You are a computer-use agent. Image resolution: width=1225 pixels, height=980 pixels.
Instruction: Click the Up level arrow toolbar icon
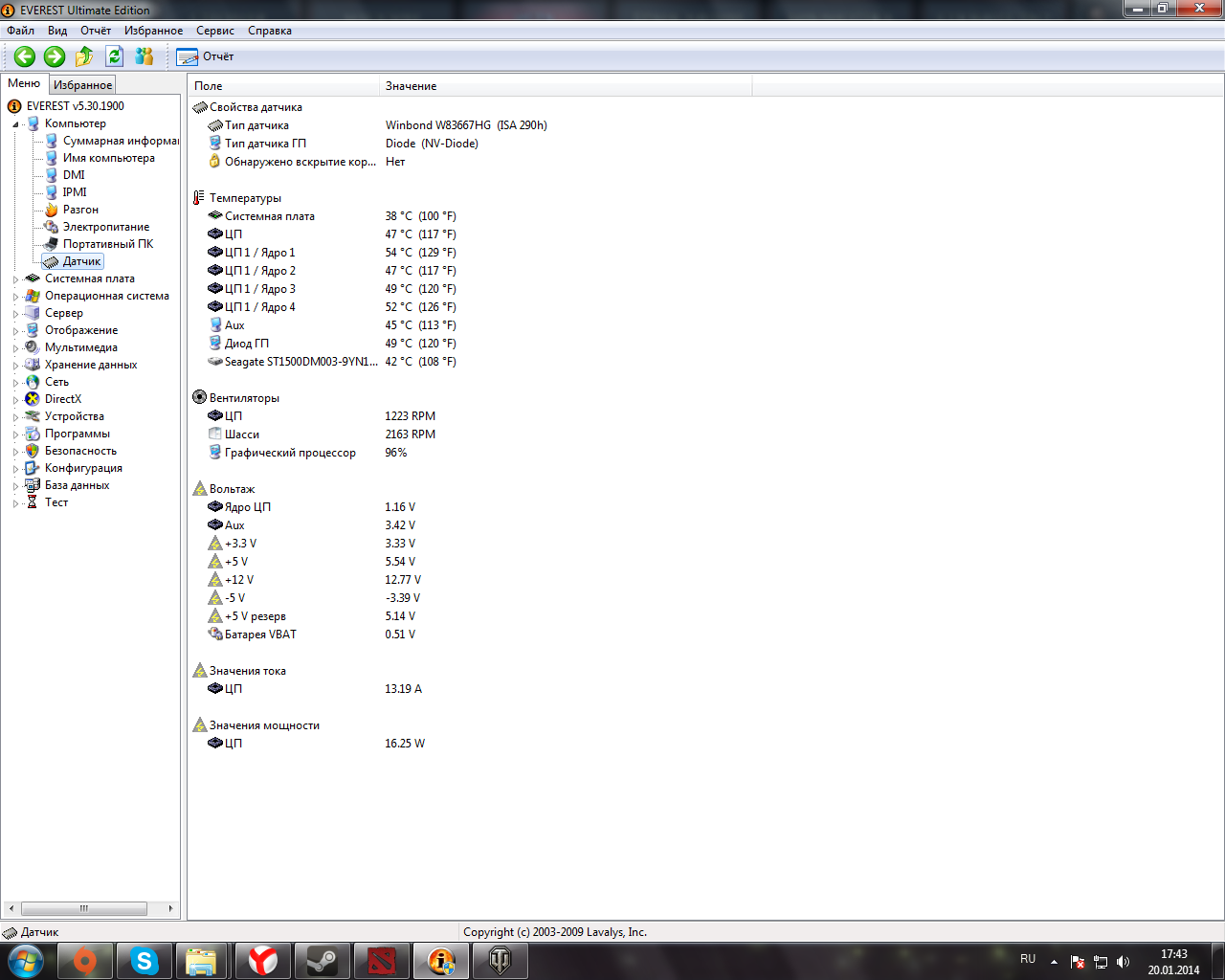tap(84, 56)
